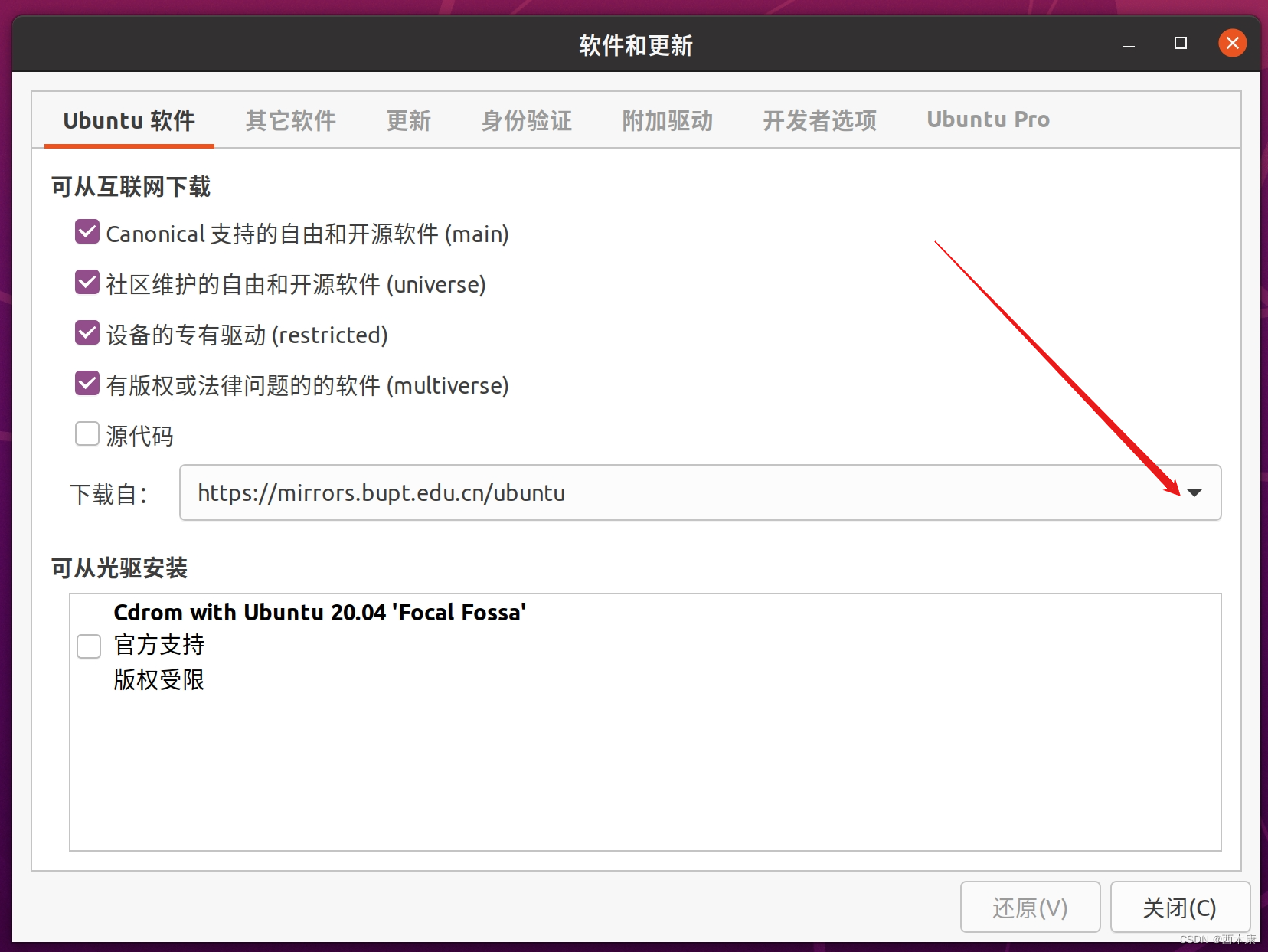
Task: Toggle the universe community software checkbox
Action: (87, 283)
